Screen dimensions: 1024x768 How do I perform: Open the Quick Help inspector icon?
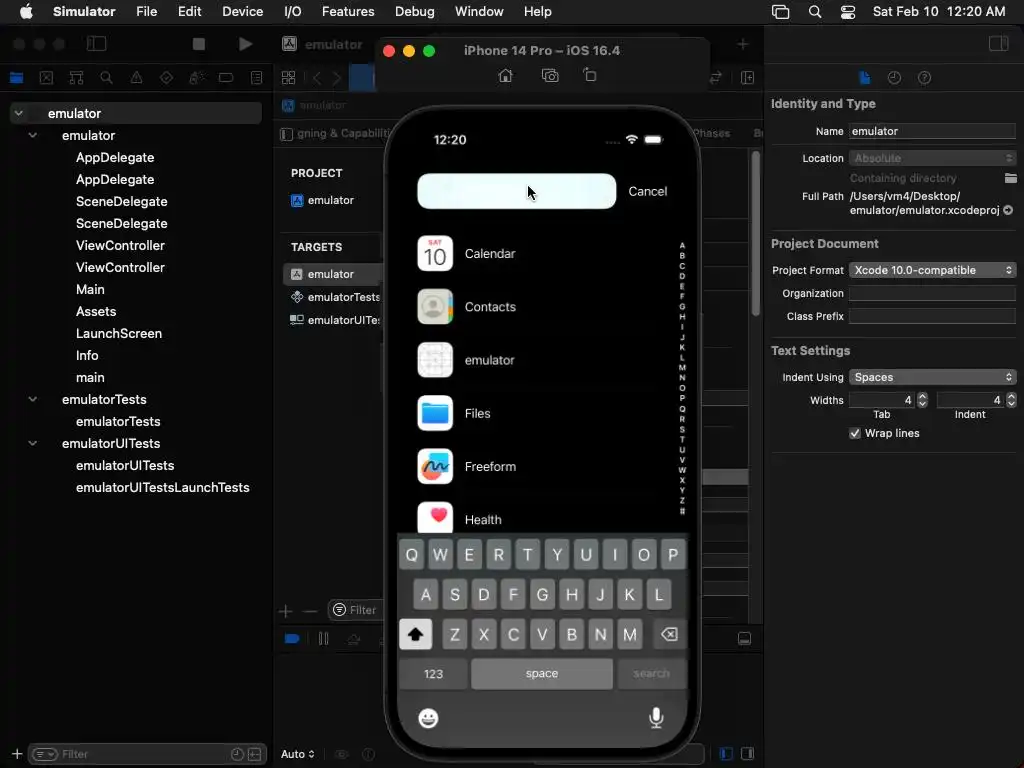(x=925, y=78)
